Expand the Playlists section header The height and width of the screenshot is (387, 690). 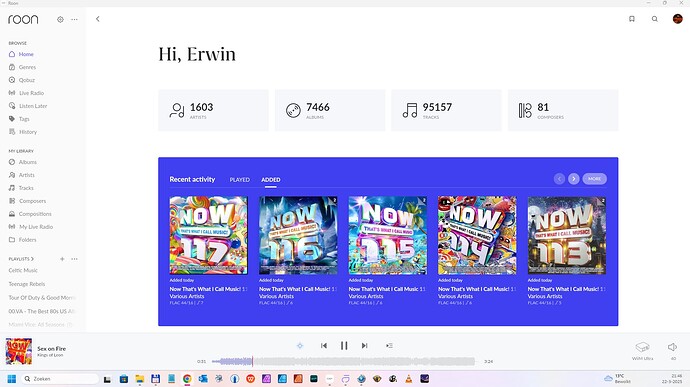21,259
